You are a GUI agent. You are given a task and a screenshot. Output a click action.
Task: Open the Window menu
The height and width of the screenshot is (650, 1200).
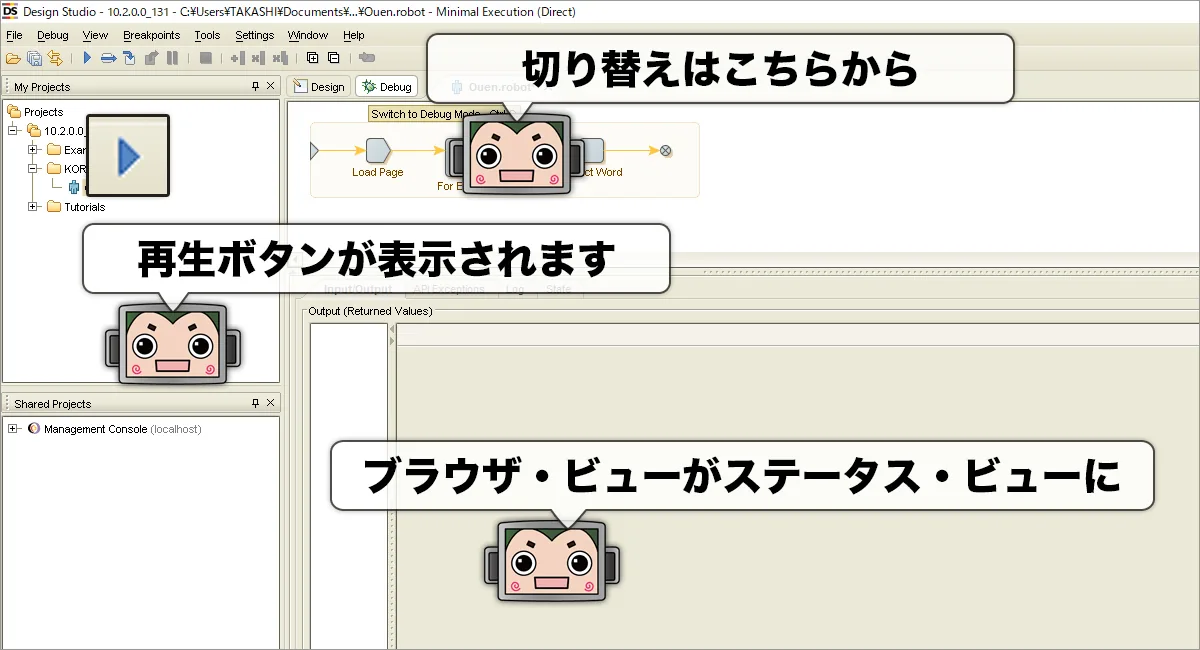click(307, 35)
